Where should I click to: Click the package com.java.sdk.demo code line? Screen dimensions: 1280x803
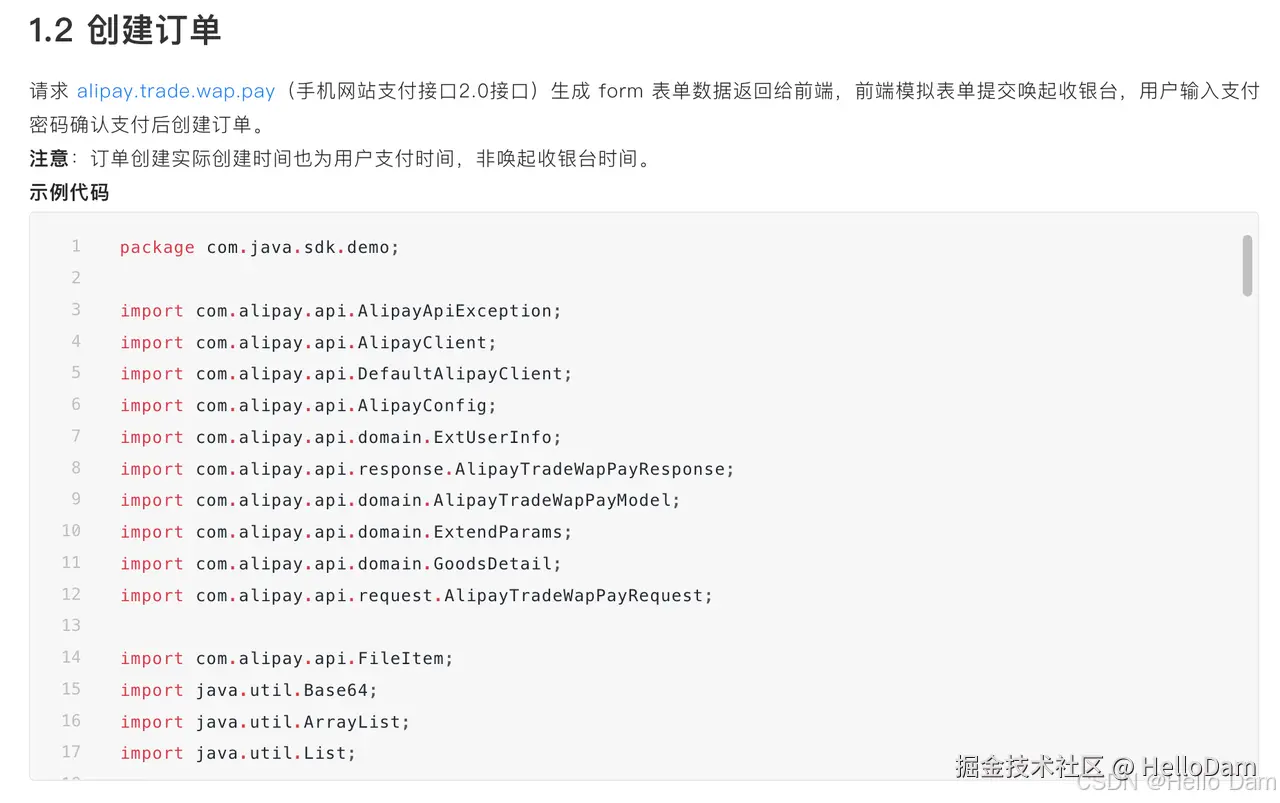coord(259,247)
